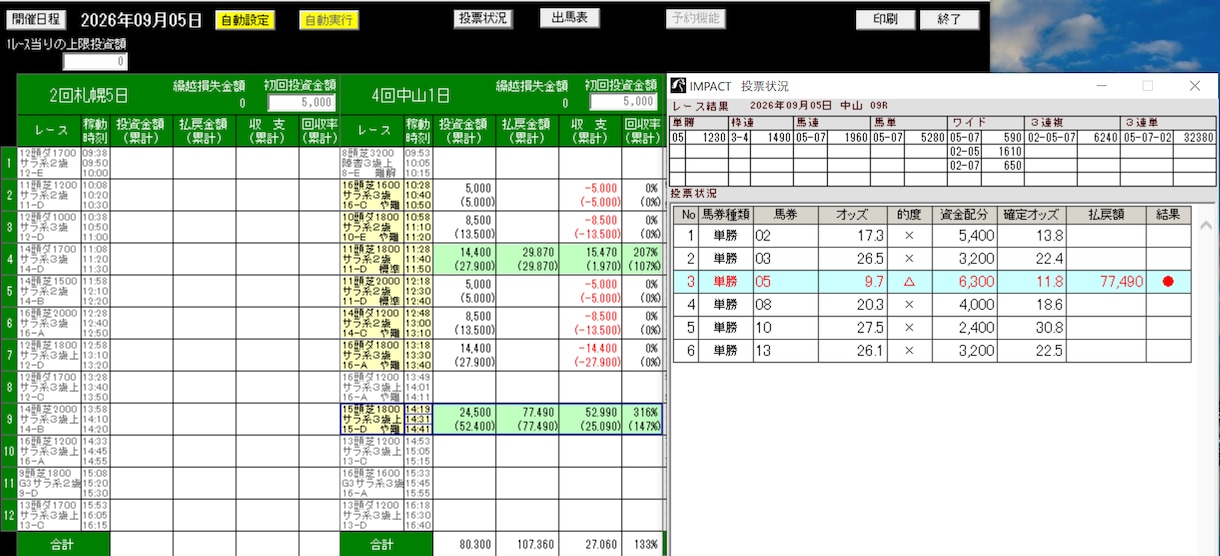Image resolution: width=1220 pixels, height=556 pixels.
Task: Click the 札幌 initial investment amount field
Action: tap(301, 102)
